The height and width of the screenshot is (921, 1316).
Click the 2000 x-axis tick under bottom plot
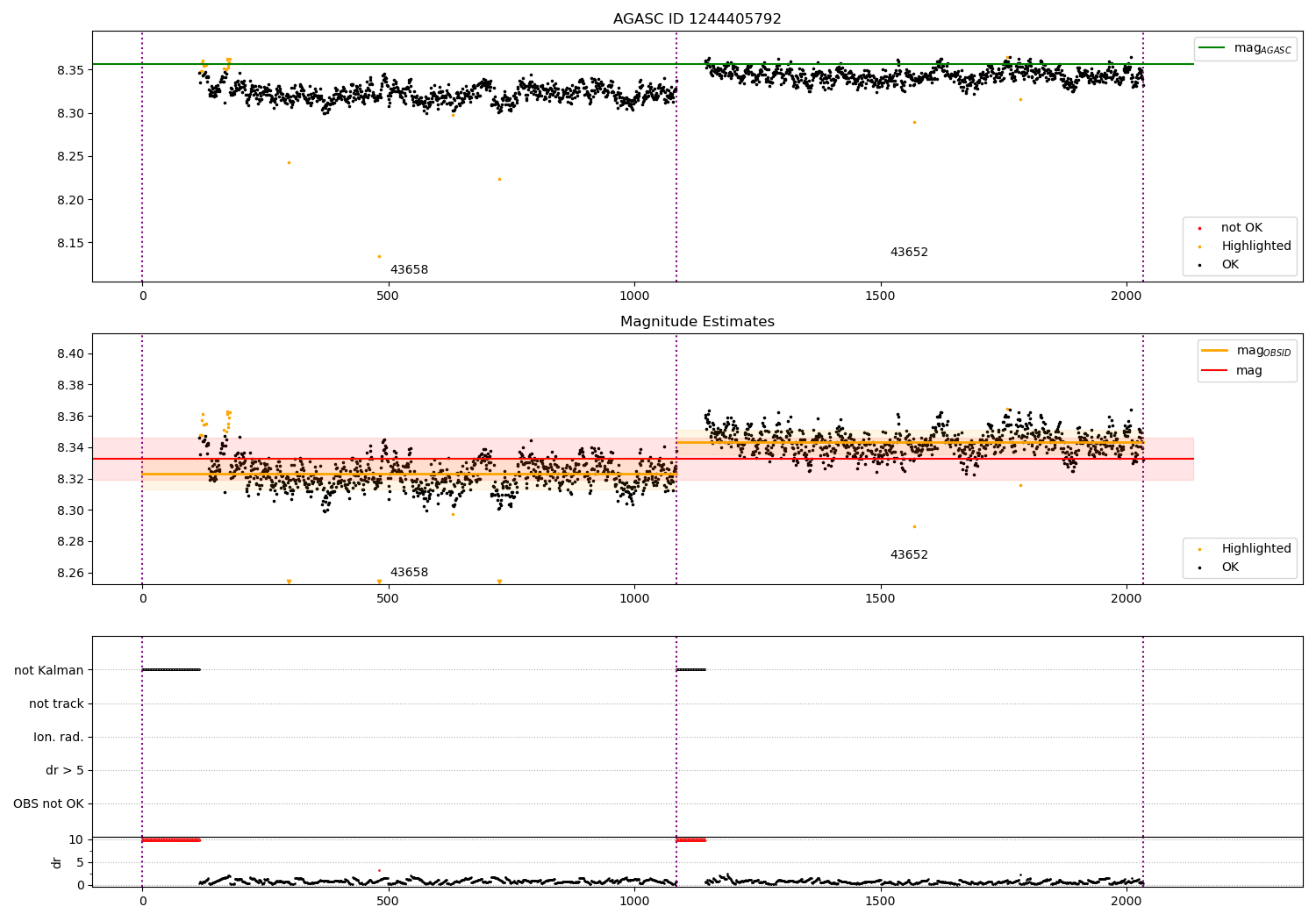coord(1126,901)
